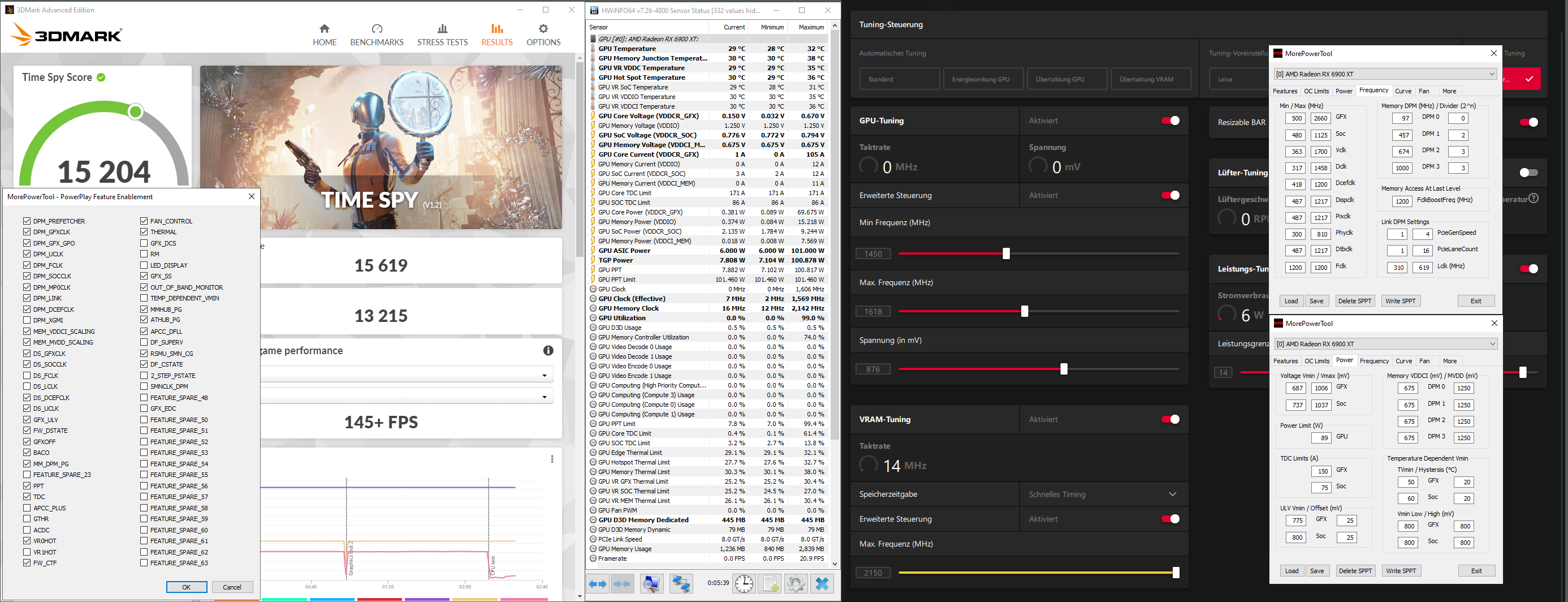1568x602 pixels.
Task: Enable the DPM_XGMI checkbox
Action: click(27, 320)
